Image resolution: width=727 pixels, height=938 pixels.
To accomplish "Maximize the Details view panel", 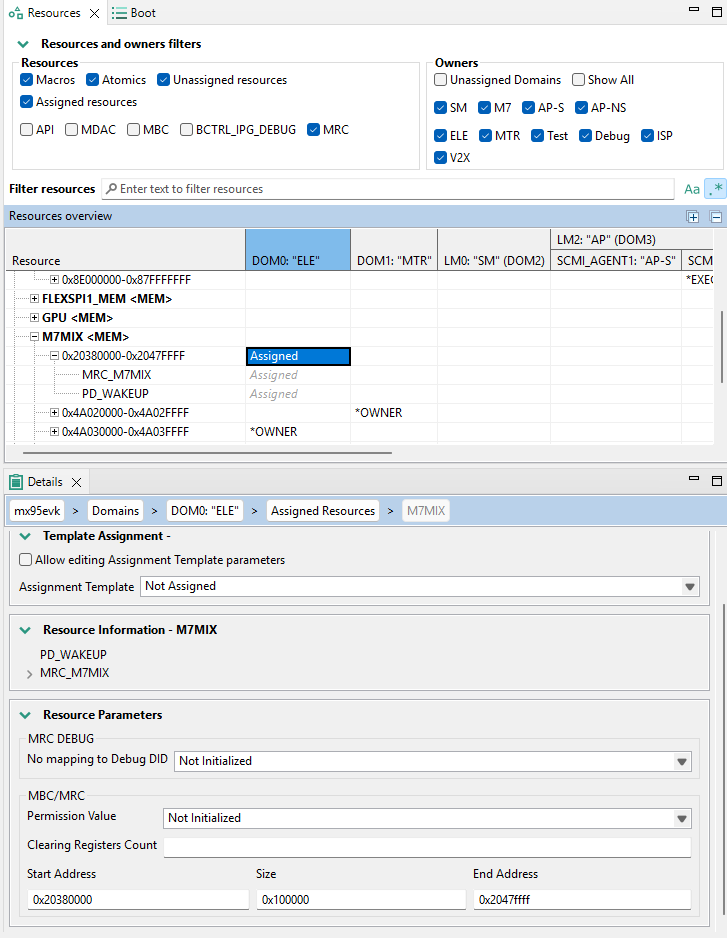I will point(717,480).
